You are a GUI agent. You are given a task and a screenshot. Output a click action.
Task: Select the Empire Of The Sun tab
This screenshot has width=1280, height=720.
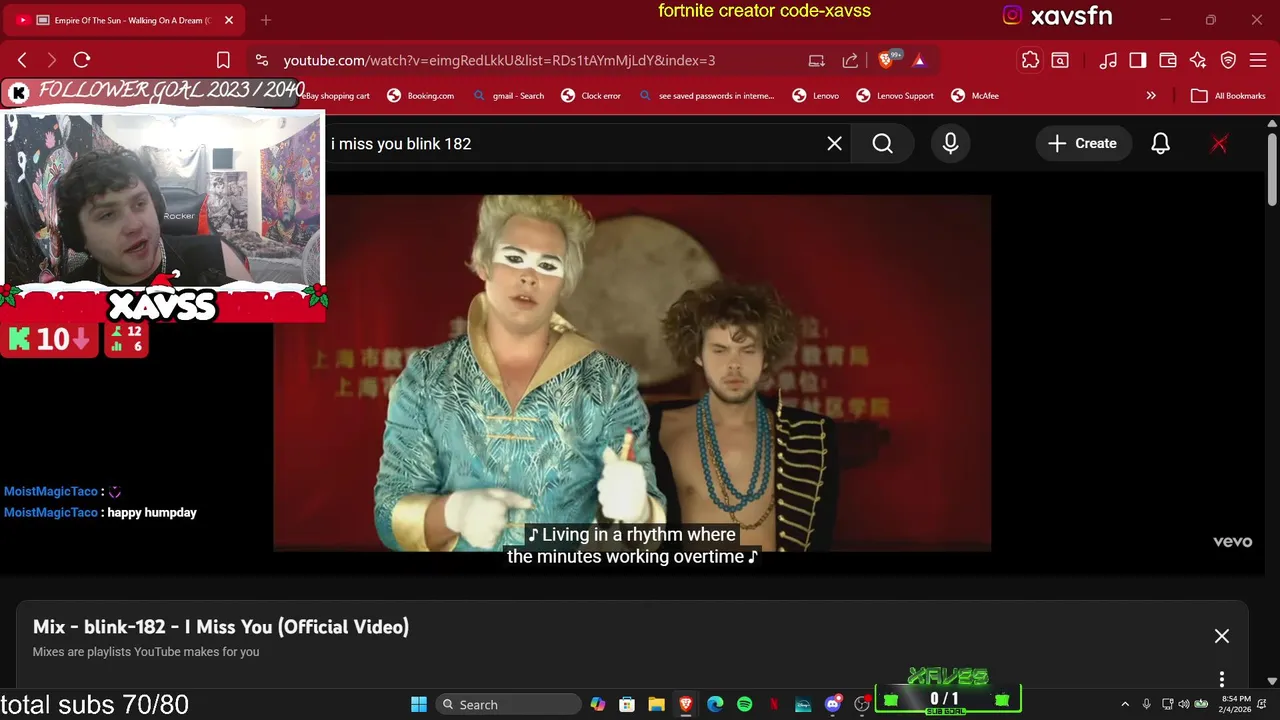click(126, 20)
